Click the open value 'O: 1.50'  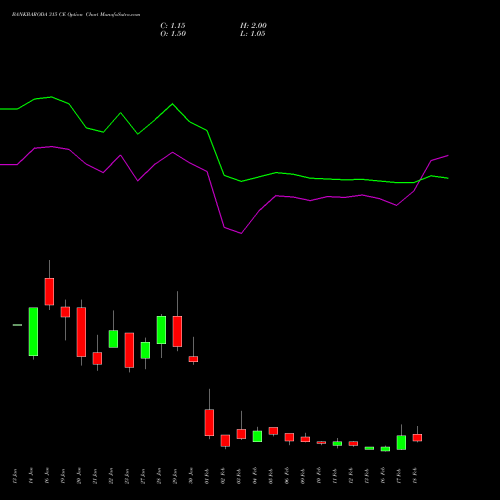point(173,34)
